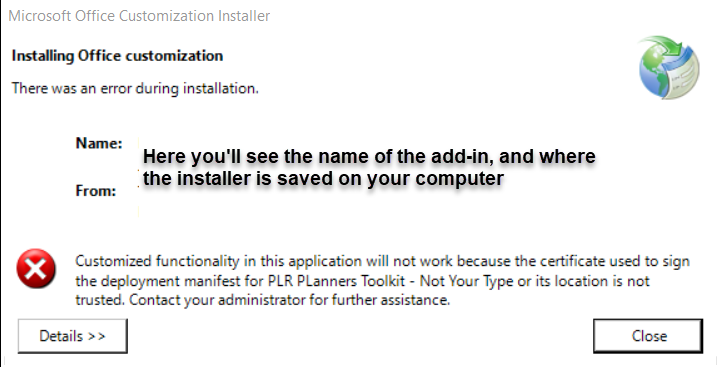Image resolution: width=719 pixels, height=367 pixels.
Task: Click the globe installer icon
Action: click(669, 67)
